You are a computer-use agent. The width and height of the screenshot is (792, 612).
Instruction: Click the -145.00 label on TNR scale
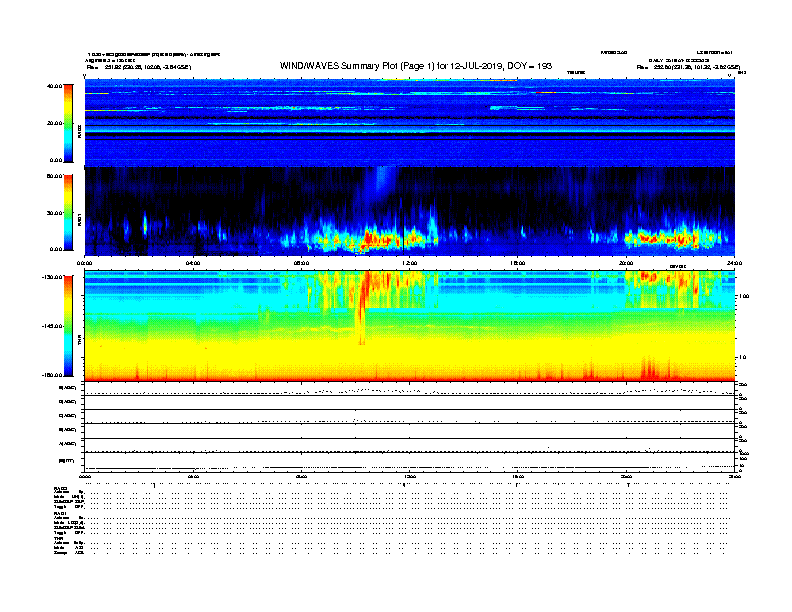[x=52, y=326]
